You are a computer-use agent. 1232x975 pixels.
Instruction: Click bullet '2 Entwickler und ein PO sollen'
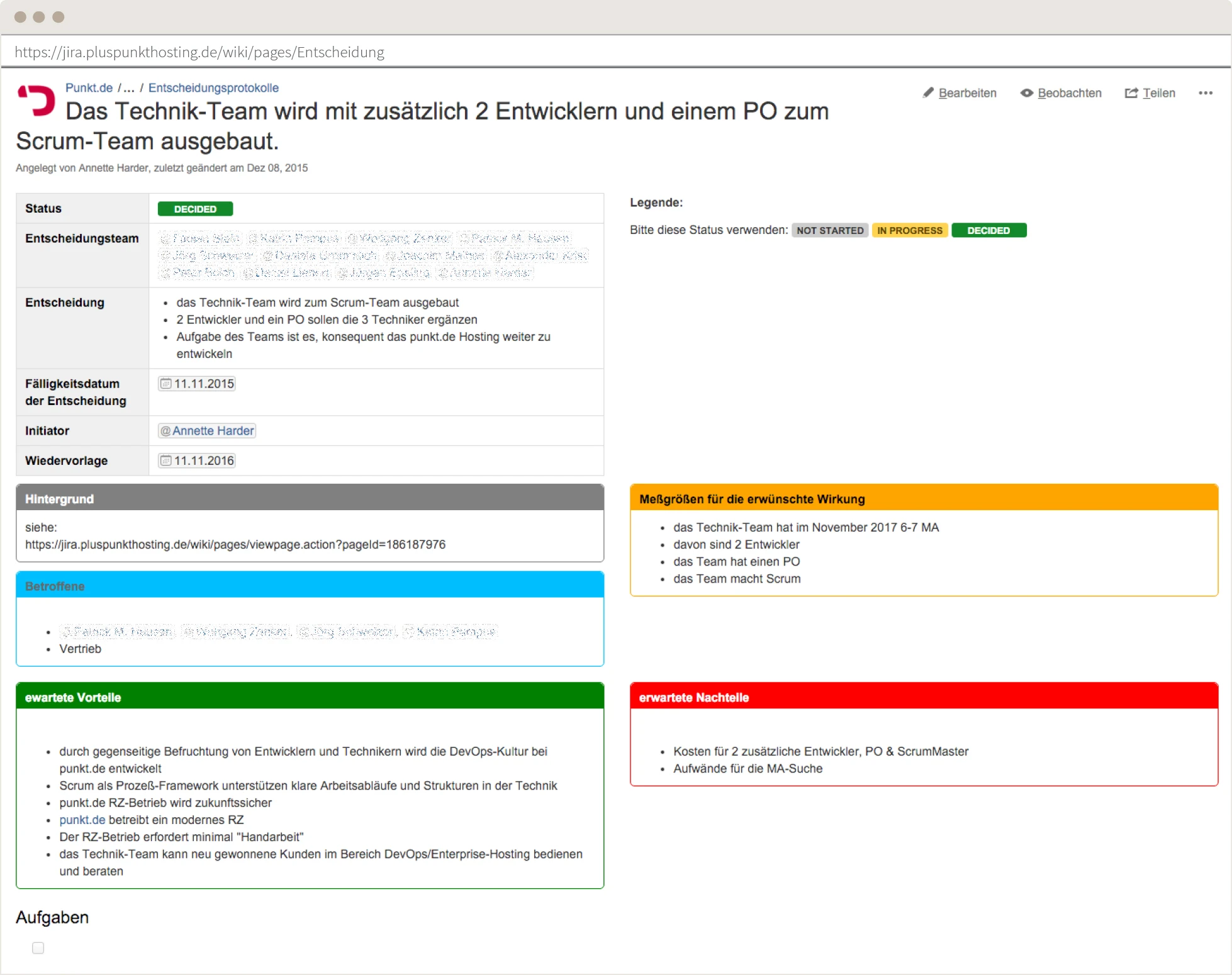327,320
